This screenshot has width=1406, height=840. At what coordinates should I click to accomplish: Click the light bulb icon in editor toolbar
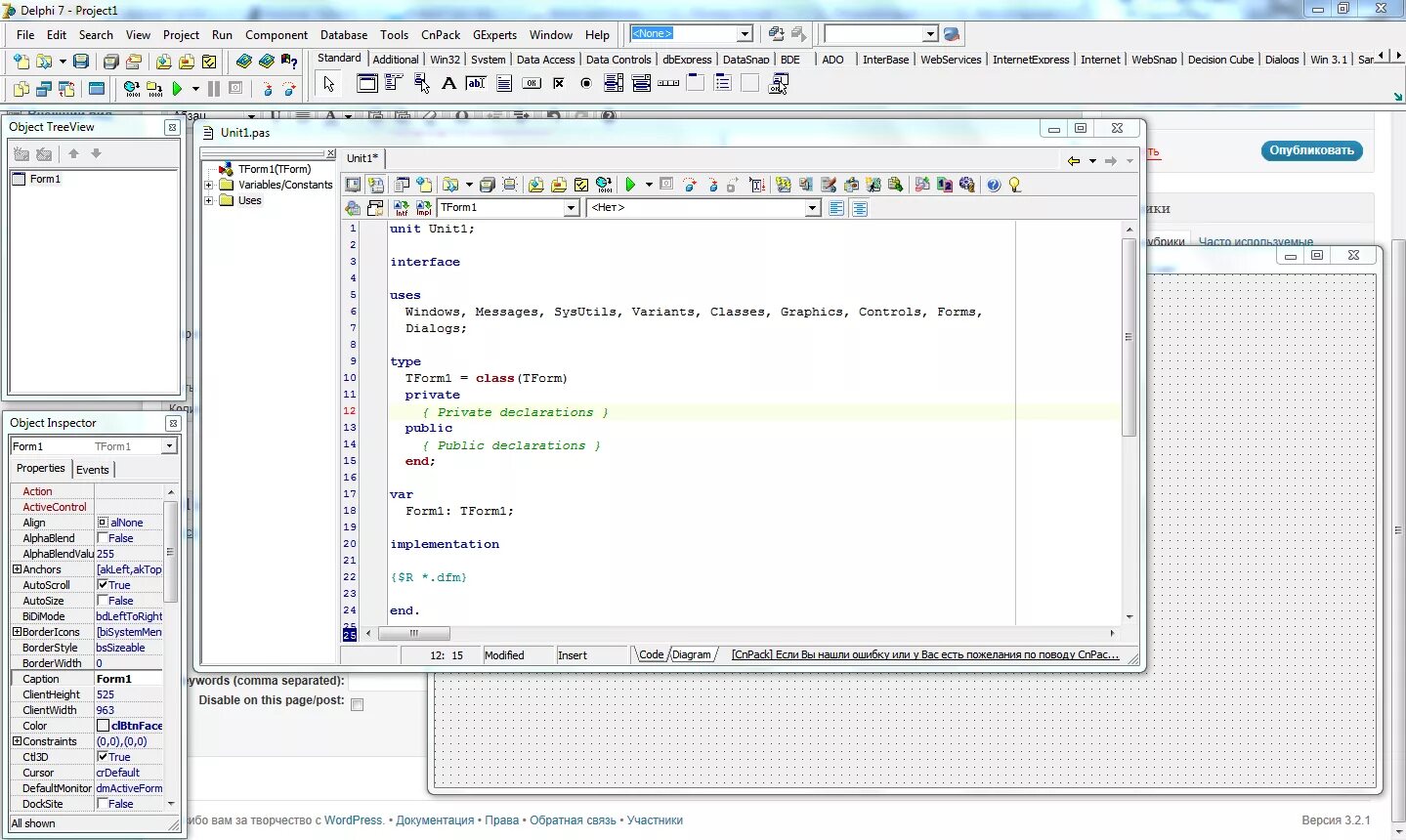(x=1015, y=185)
